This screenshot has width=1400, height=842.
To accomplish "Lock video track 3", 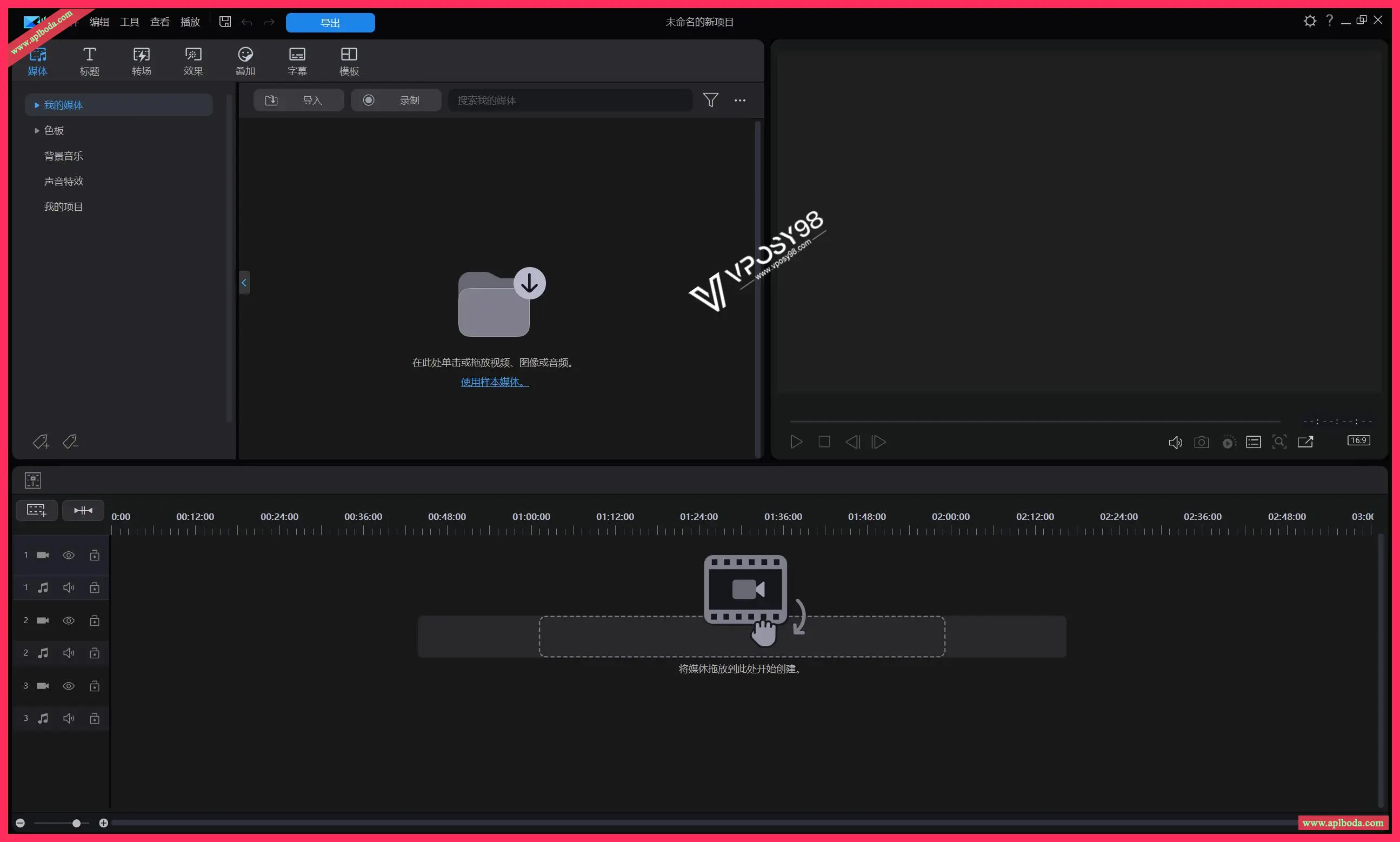I will (x=95, y=685).
